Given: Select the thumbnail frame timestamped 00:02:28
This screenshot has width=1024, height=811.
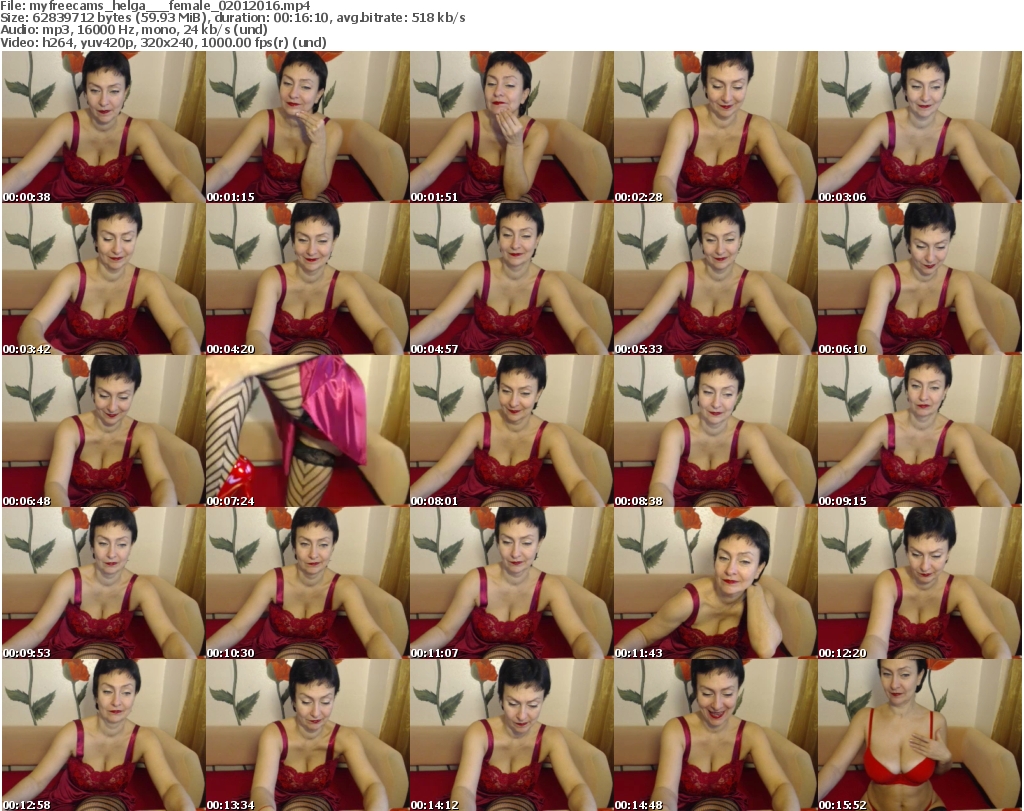Looking at the screenshot, I should pos(715,127).
